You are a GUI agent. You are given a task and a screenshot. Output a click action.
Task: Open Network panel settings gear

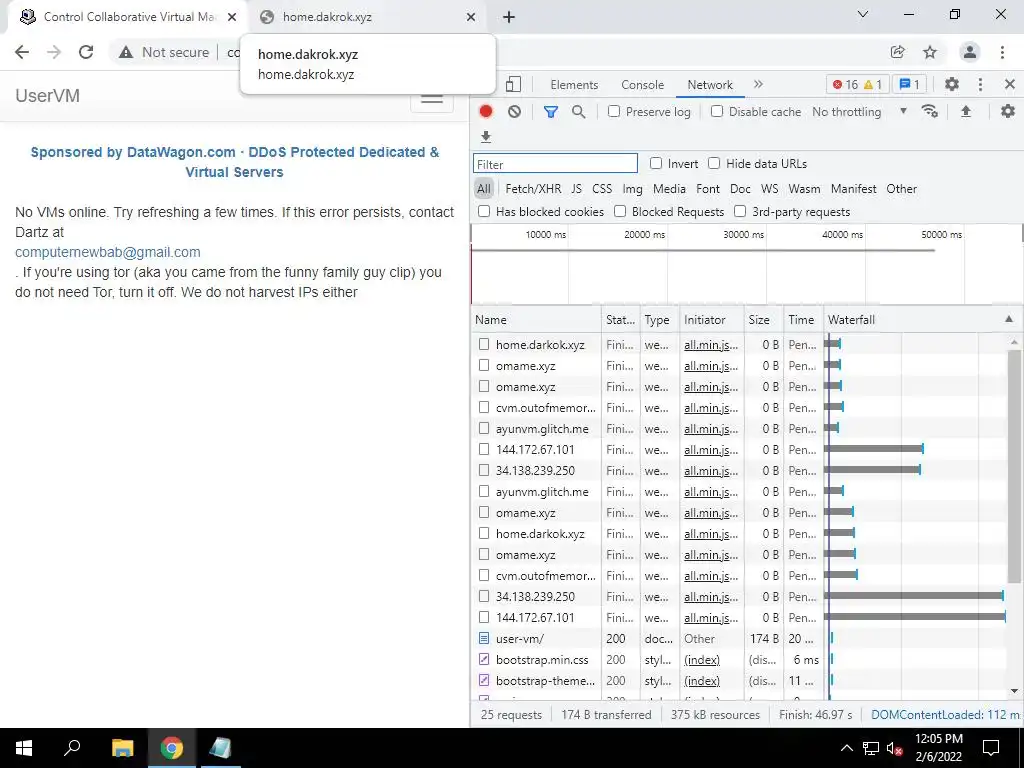(x=1008, y=111)
